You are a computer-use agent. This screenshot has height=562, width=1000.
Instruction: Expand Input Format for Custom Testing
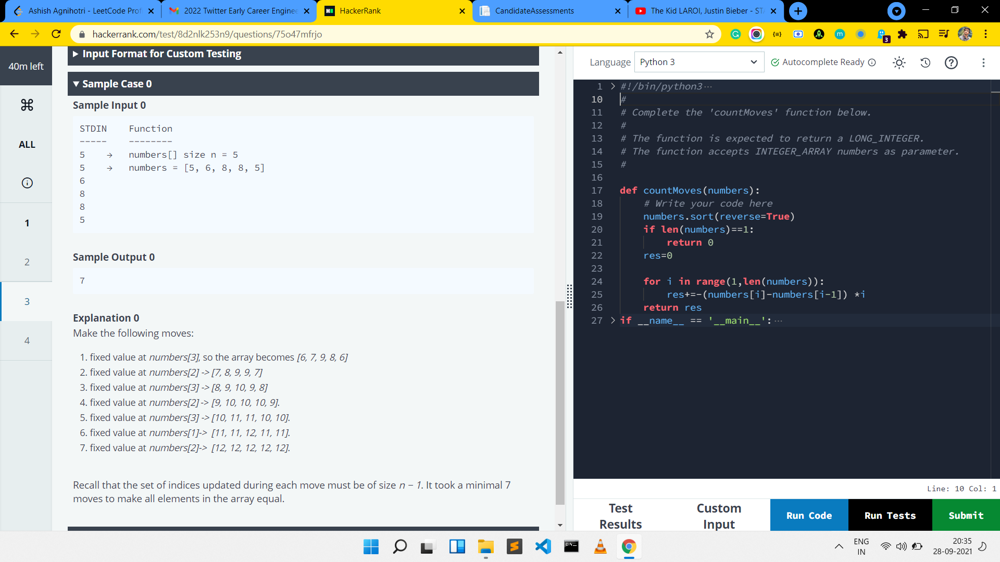click(x=76, y=54)
